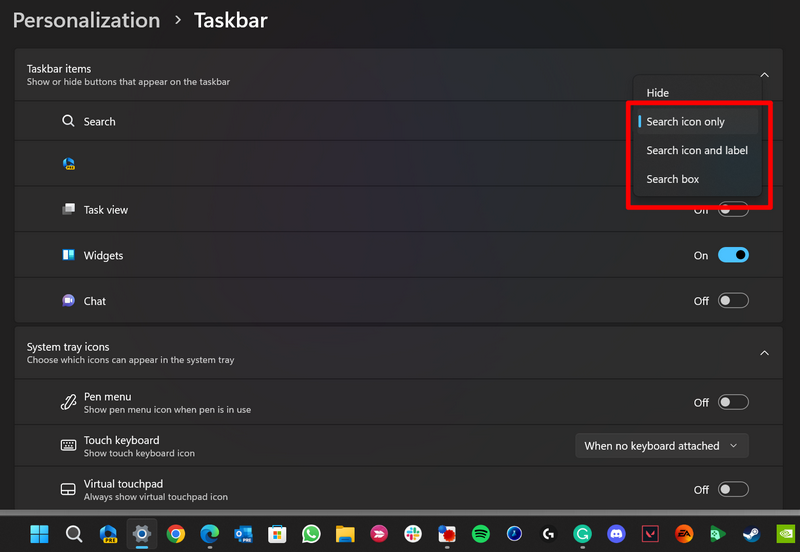
Task: Collapse the Taskbar items section
Action: 765,75
